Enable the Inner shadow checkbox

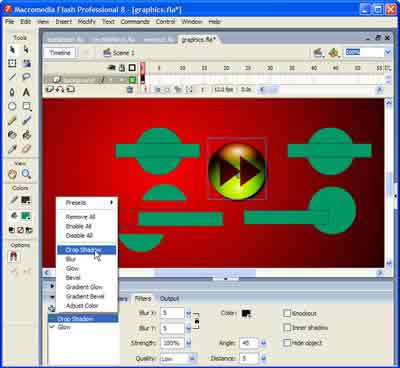287,328
